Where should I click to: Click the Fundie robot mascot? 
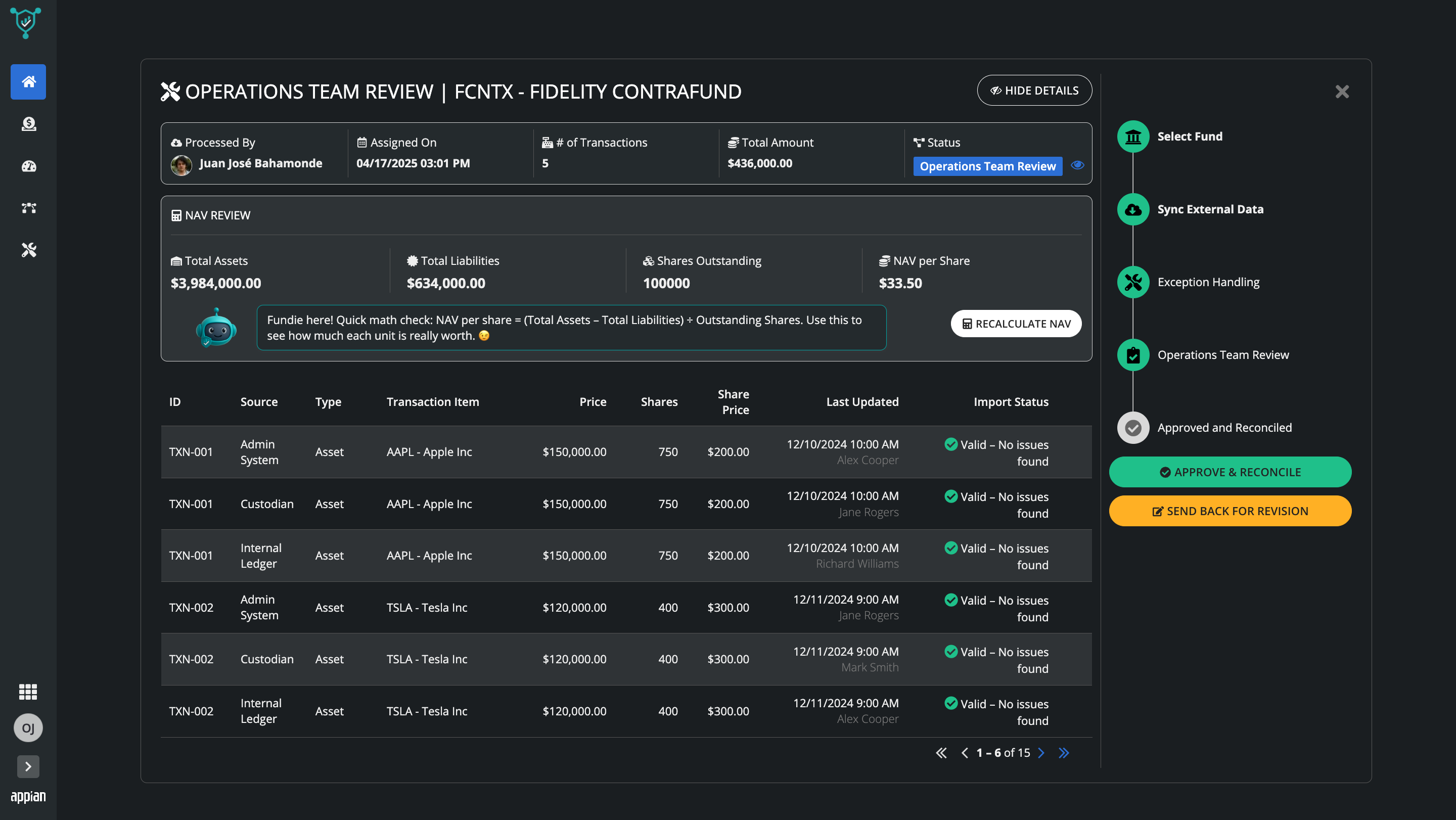coord(216,328)
